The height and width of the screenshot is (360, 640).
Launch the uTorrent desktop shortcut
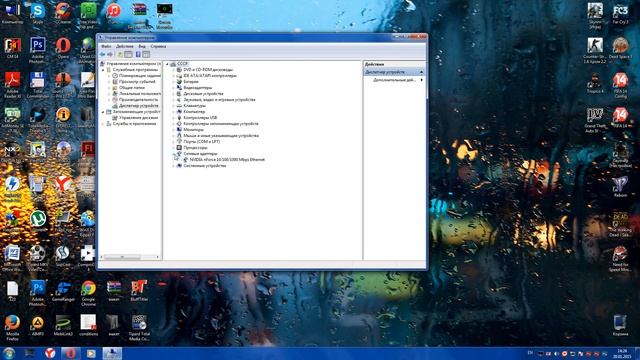(38, 221)
